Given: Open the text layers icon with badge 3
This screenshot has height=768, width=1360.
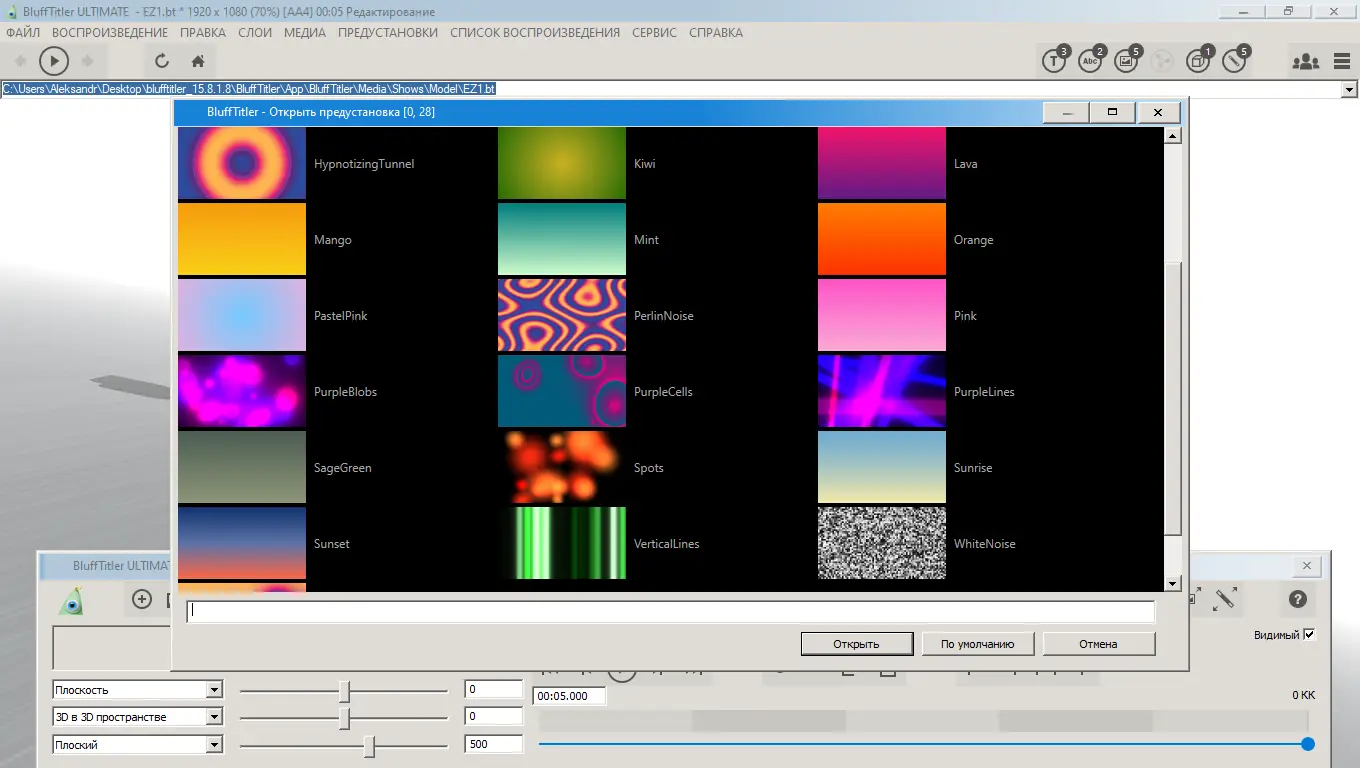Looking at the screenshot, I should pyautogui.click(x=1054, y=61).
